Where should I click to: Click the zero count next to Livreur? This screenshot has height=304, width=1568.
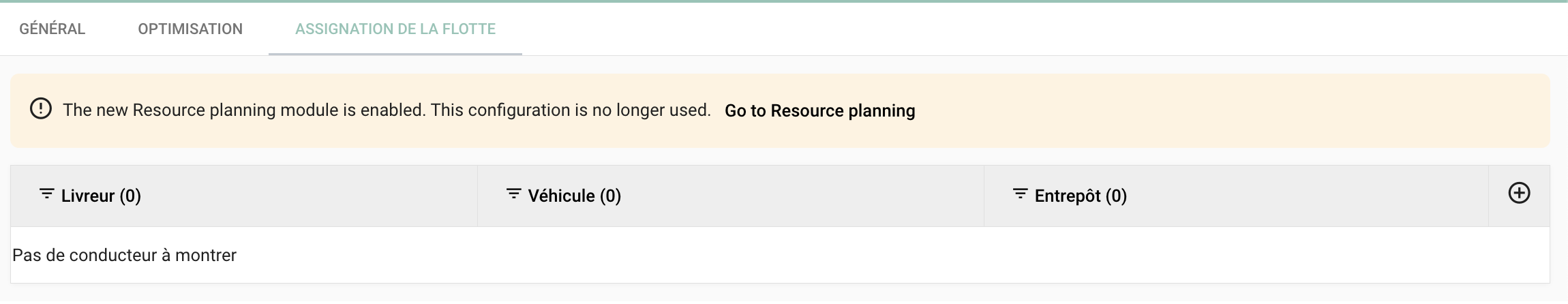(130, 196)
